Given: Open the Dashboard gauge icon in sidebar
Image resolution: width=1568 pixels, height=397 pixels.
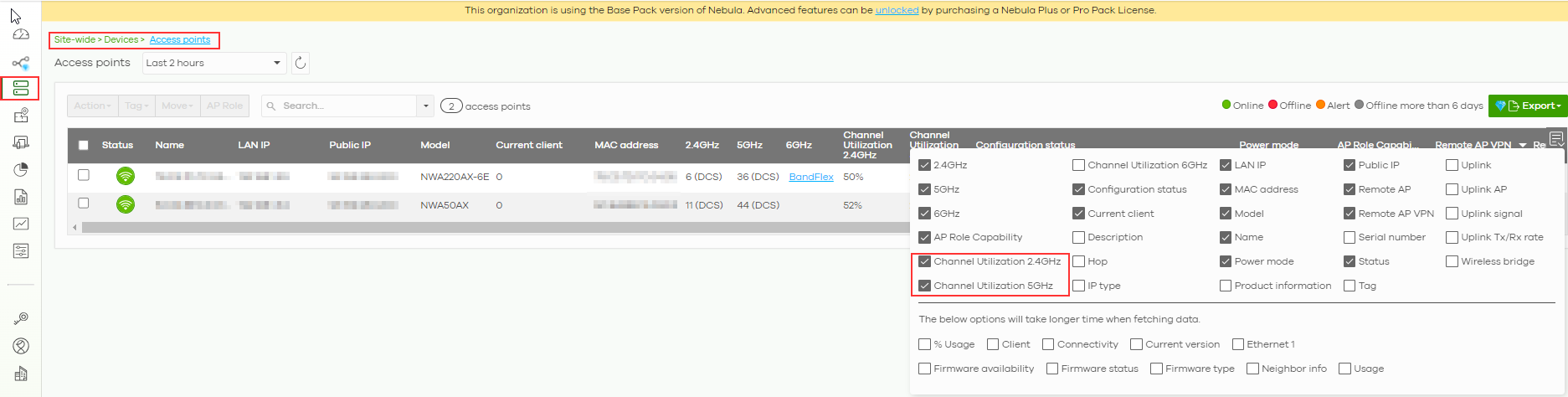Looking at the screenshot, I should coord(21,35).
